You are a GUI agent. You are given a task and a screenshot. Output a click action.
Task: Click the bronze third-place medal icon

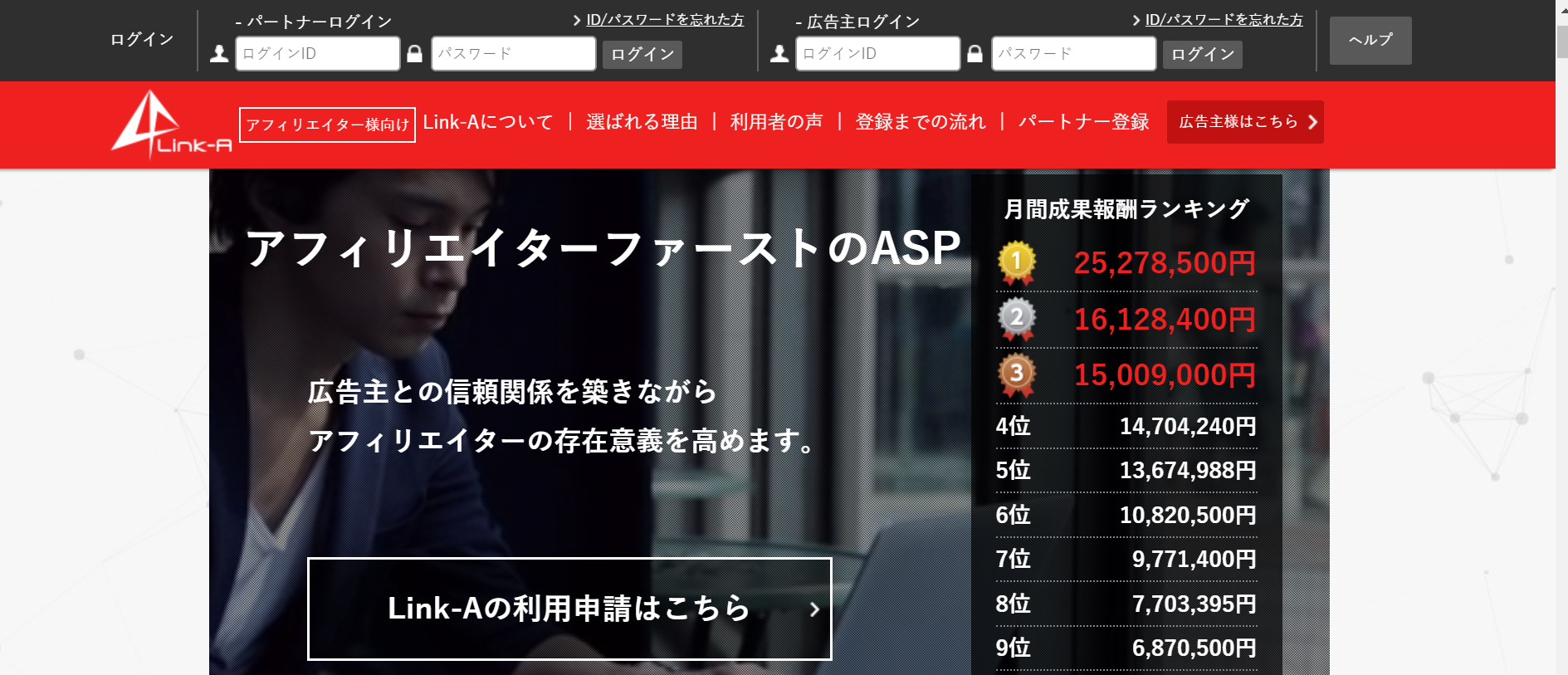tap(1017, 374)
